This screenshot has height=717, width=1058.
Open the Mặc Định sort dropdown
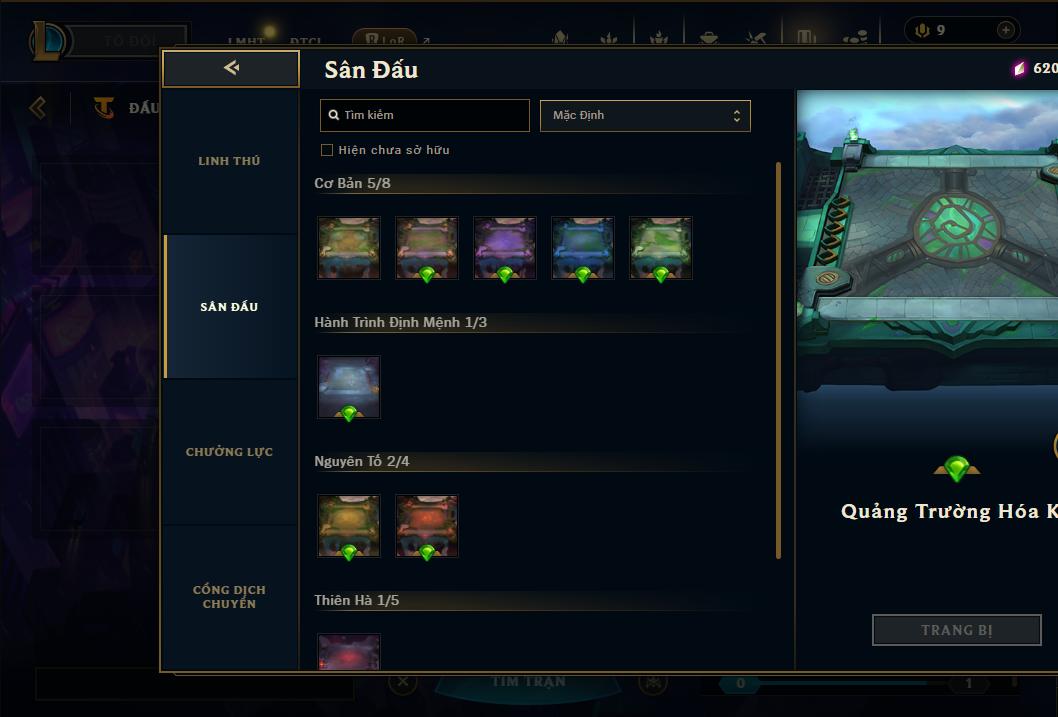pyautogui.click(x=645, y=115)
